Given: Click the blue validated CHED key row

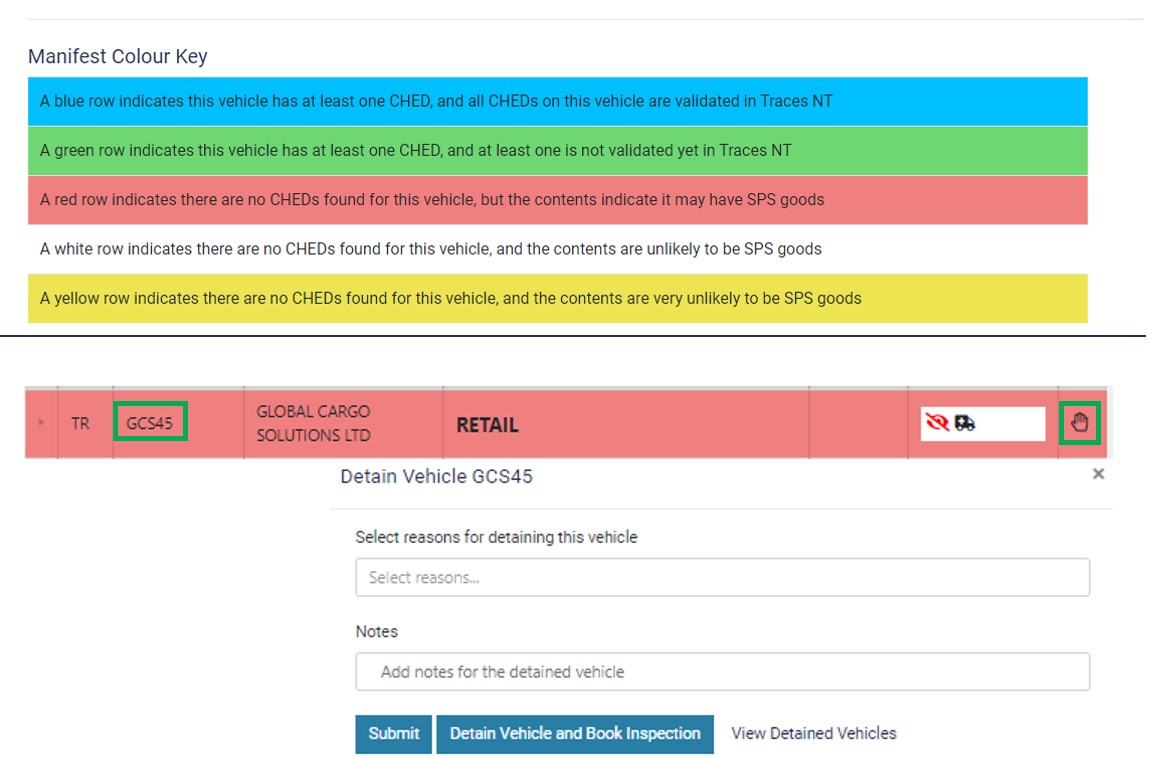Looking at the screenshot, I should coord(557,101).
